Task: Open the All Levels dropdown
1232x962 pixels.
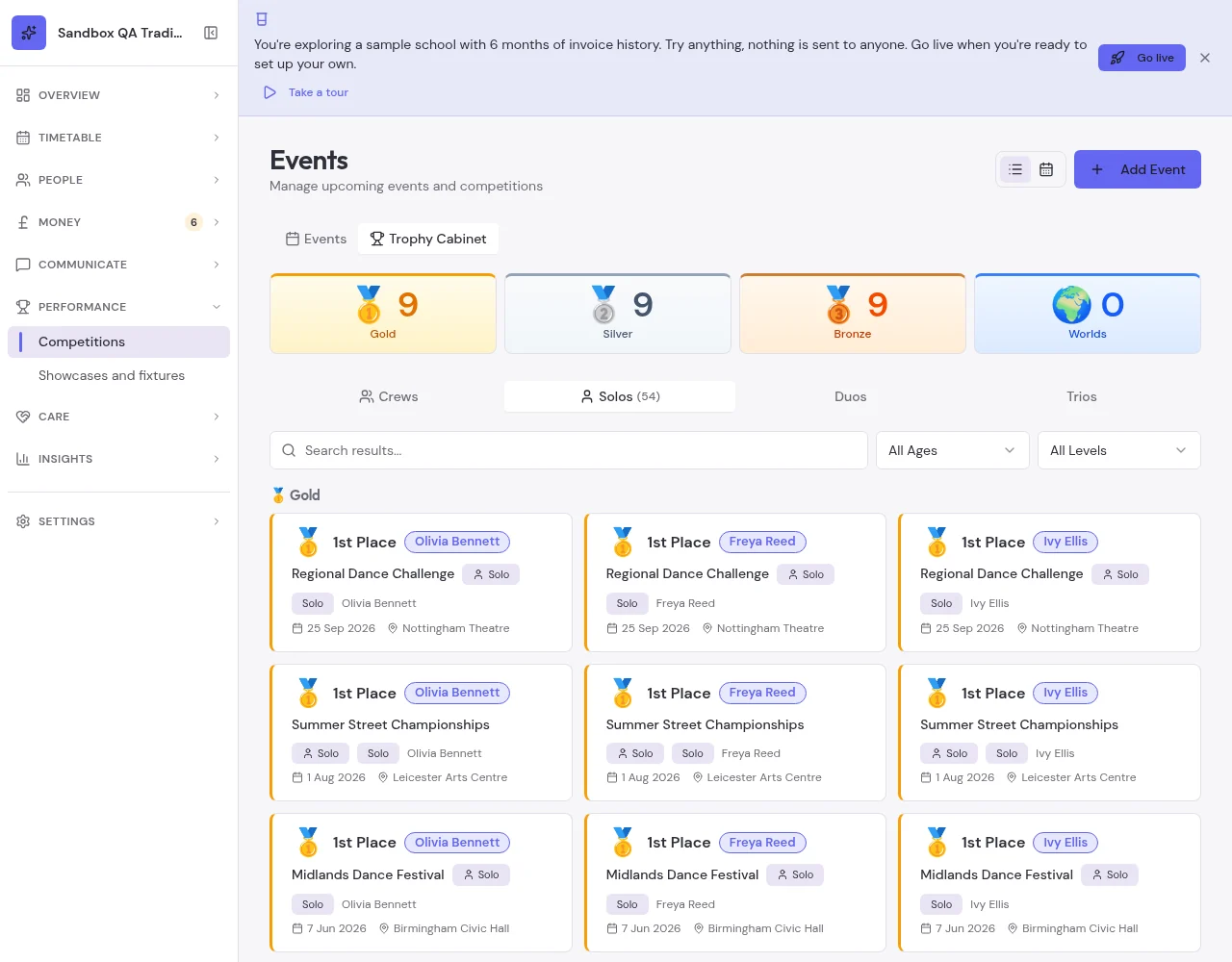Action: 1119,450
